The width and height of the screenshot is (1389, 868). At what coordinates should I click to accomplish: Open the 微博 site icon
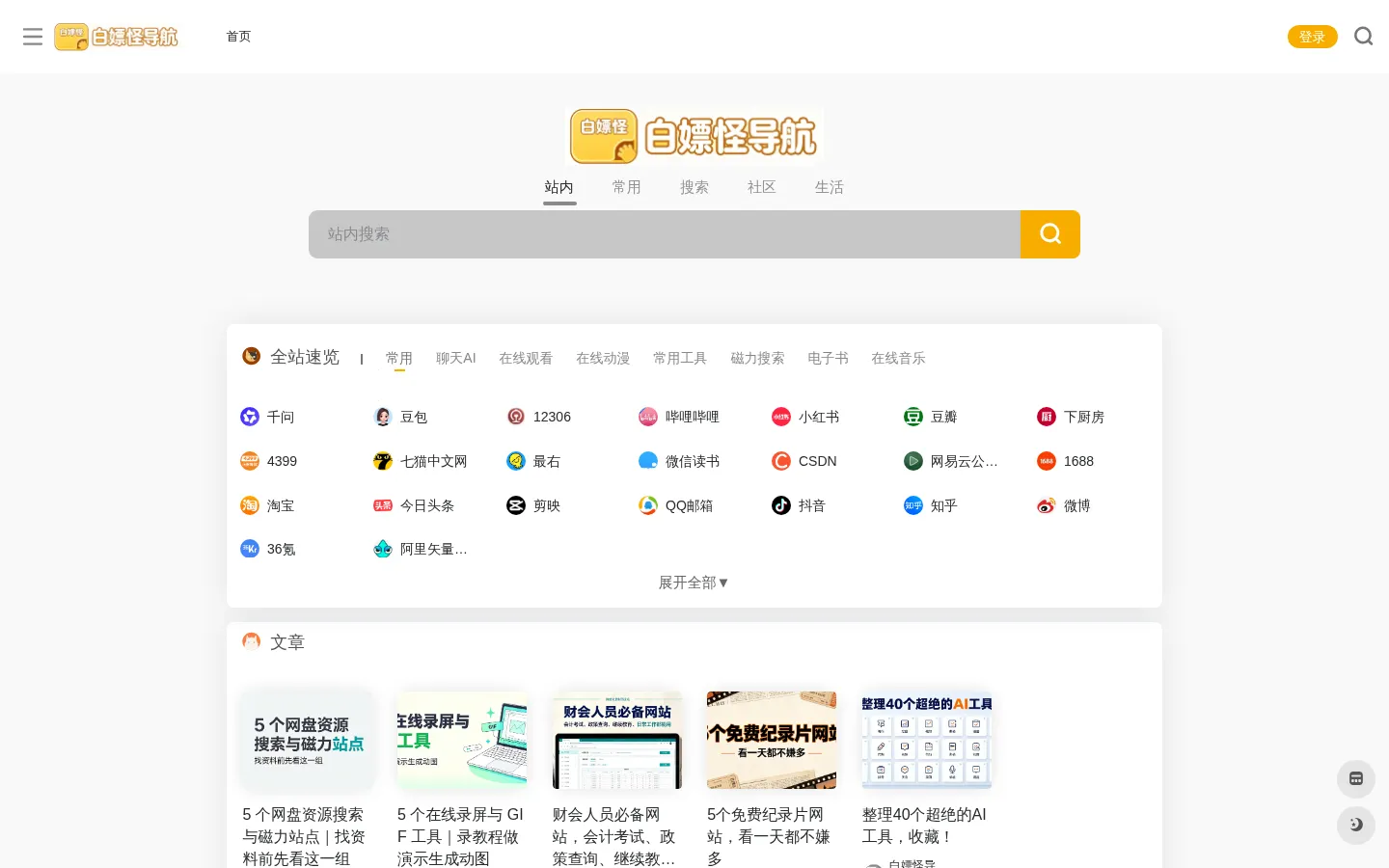[x=1047, y=505]
